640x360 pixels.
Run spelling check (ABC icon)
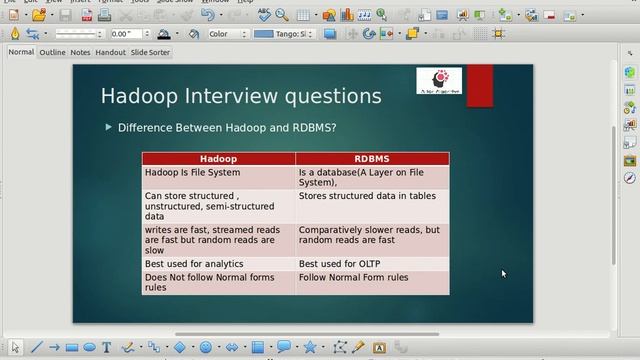click(264, 15)
